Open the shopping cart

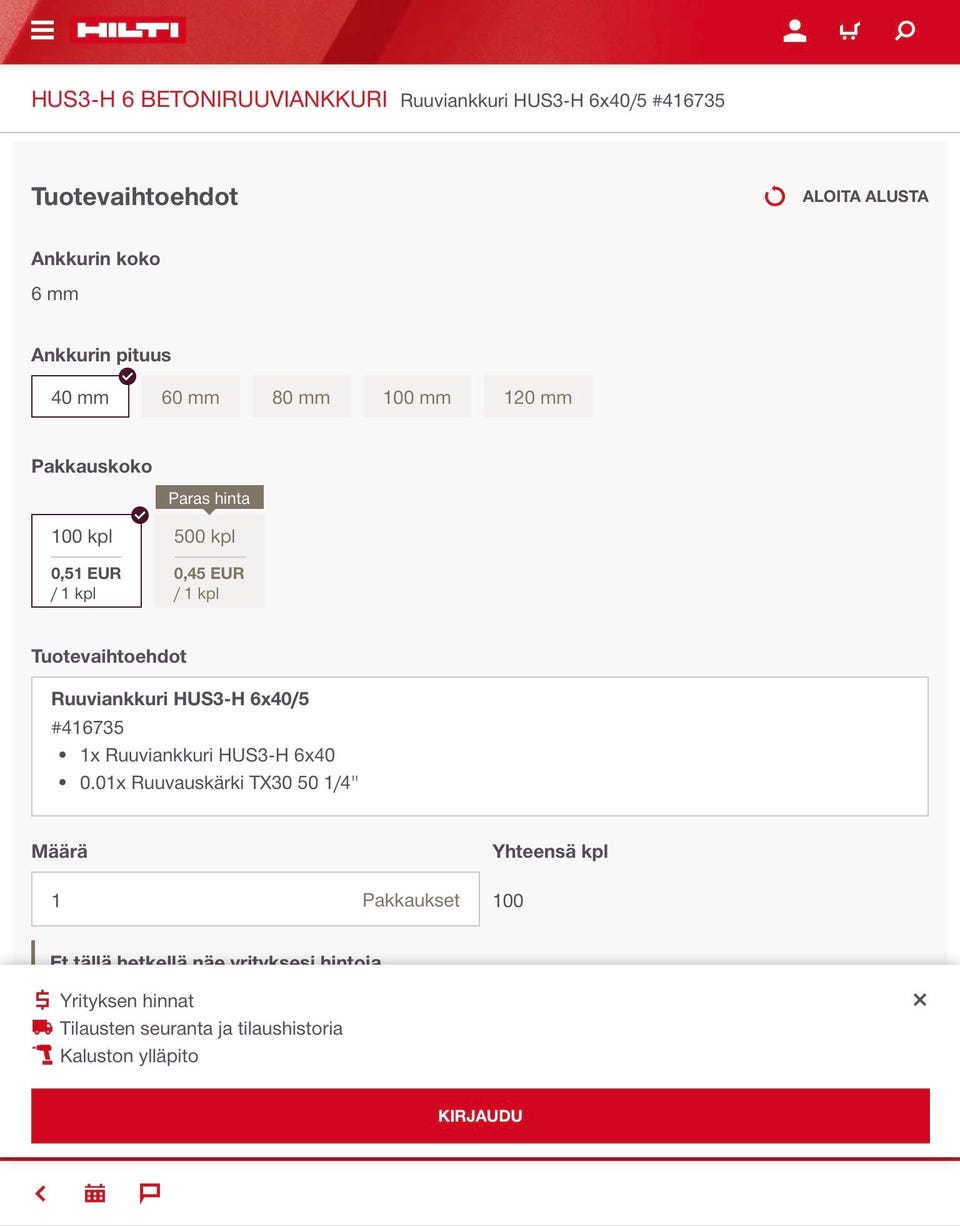[849, 31]
